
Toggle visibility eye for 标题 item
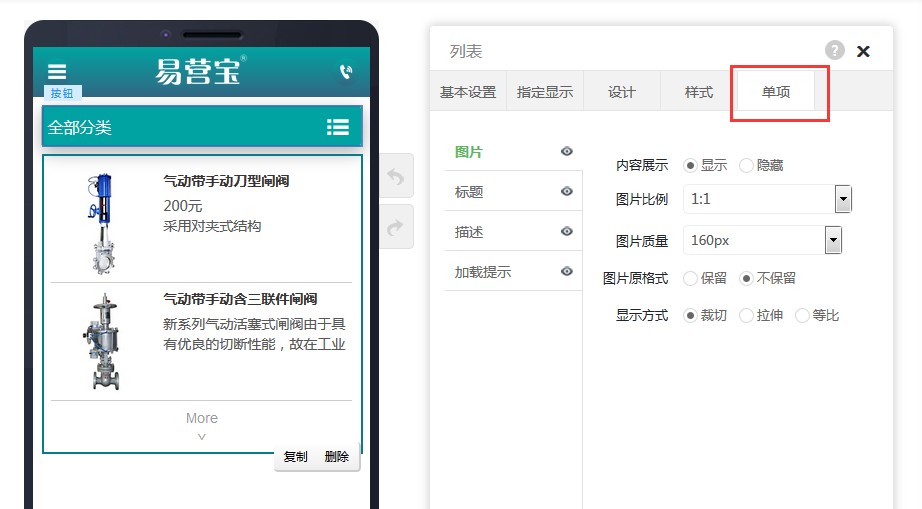tap(567, 192)
